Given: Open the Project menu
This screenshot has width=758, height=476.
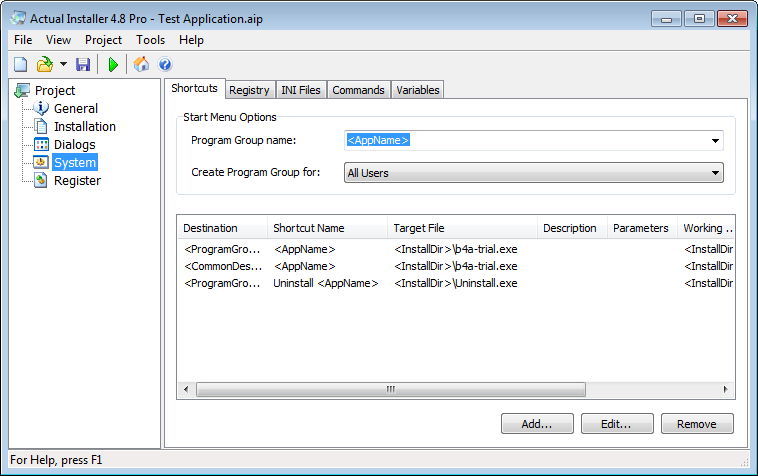Looking at the screenshot, I should click(103, 40).
